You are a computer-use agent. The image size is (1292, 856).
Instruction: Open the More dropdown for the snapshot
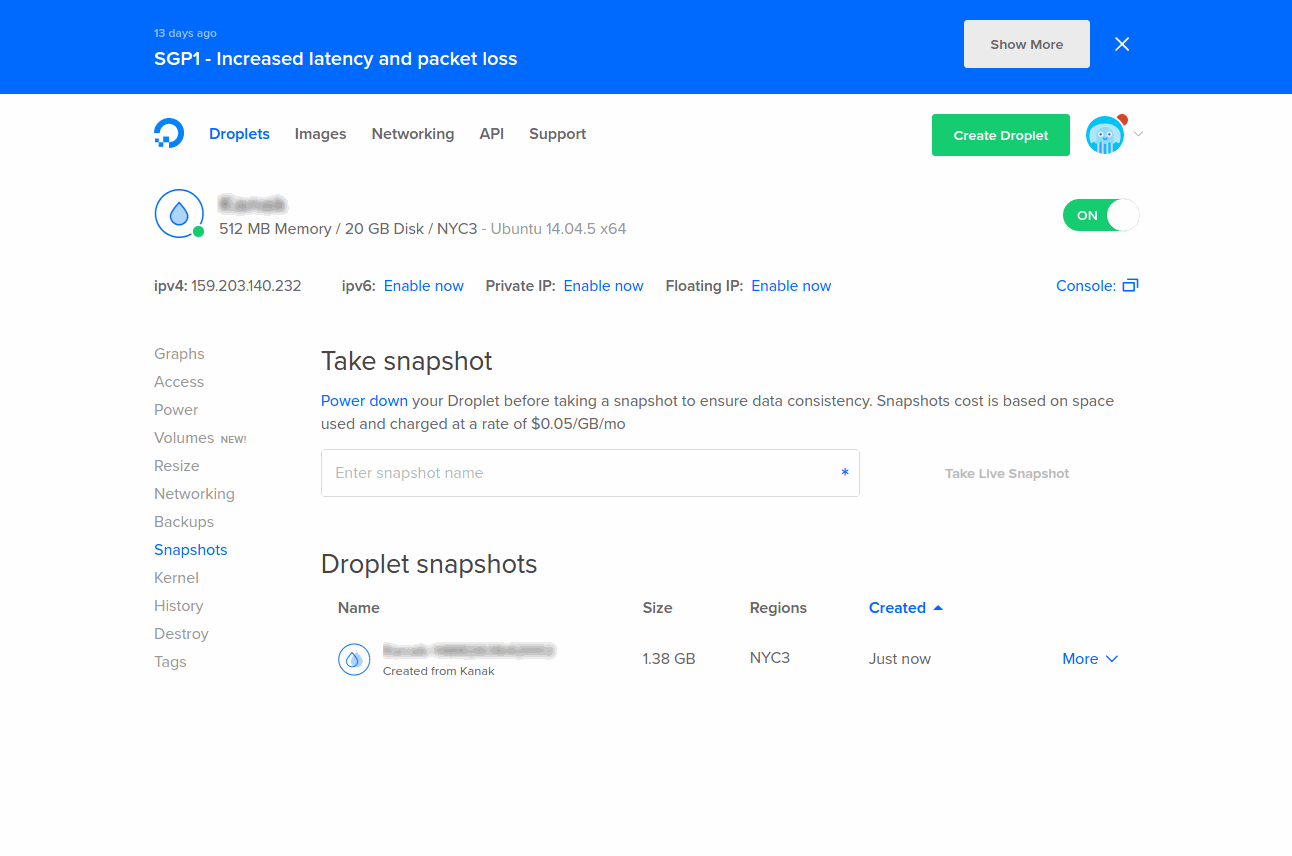pos(1090,659)
